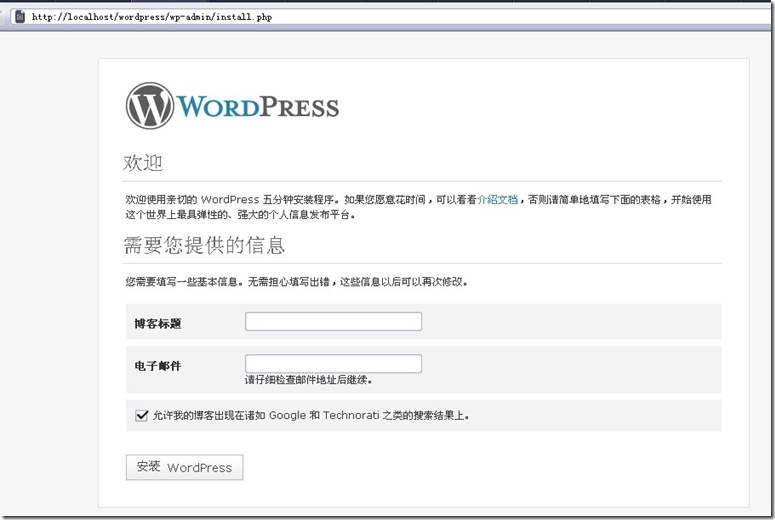This screenshot has width=775, height=520.
Task: Click the 请仔细检查邮件地址后继续 hint text
Action: pyautogui.click(x=308, y=380)
